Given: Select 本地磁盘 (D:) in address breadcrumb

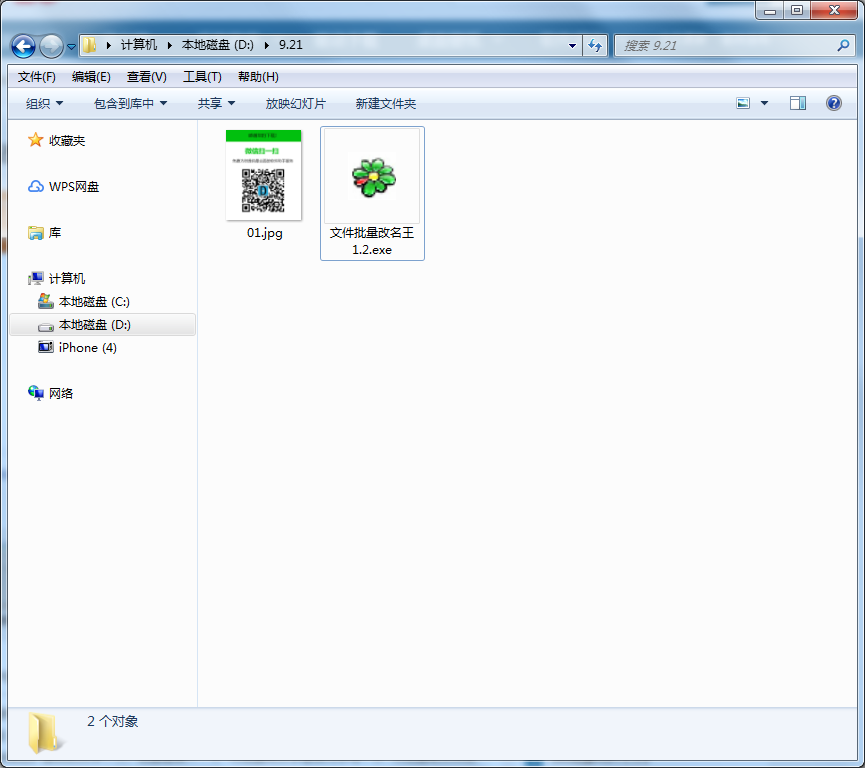Looking at the screenshot, I should (218, 45).
